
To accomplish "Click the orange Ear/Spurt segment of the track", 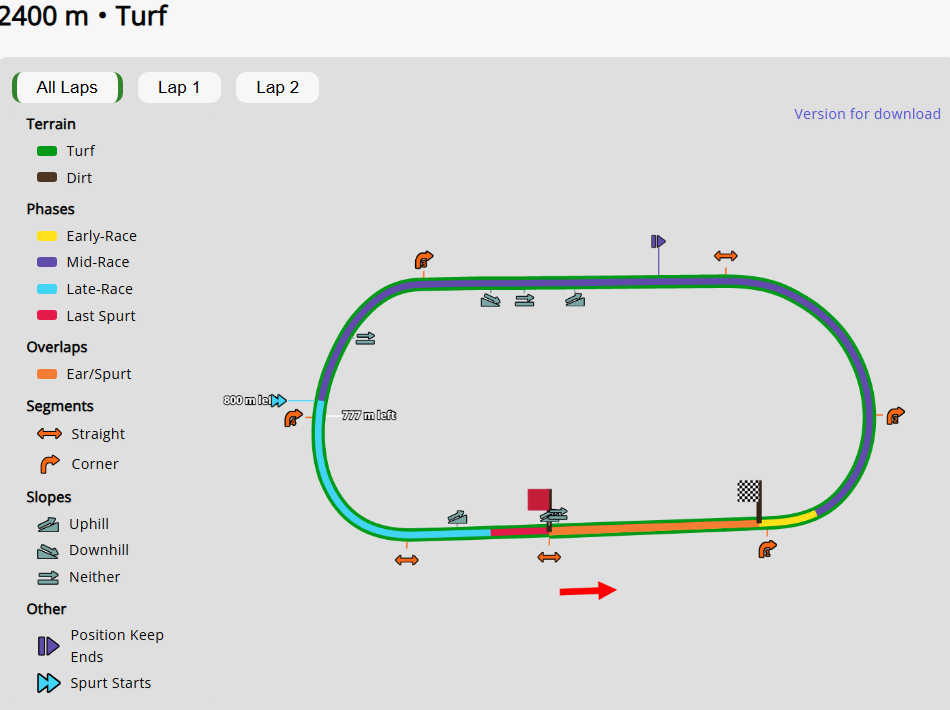I will 654,526.
